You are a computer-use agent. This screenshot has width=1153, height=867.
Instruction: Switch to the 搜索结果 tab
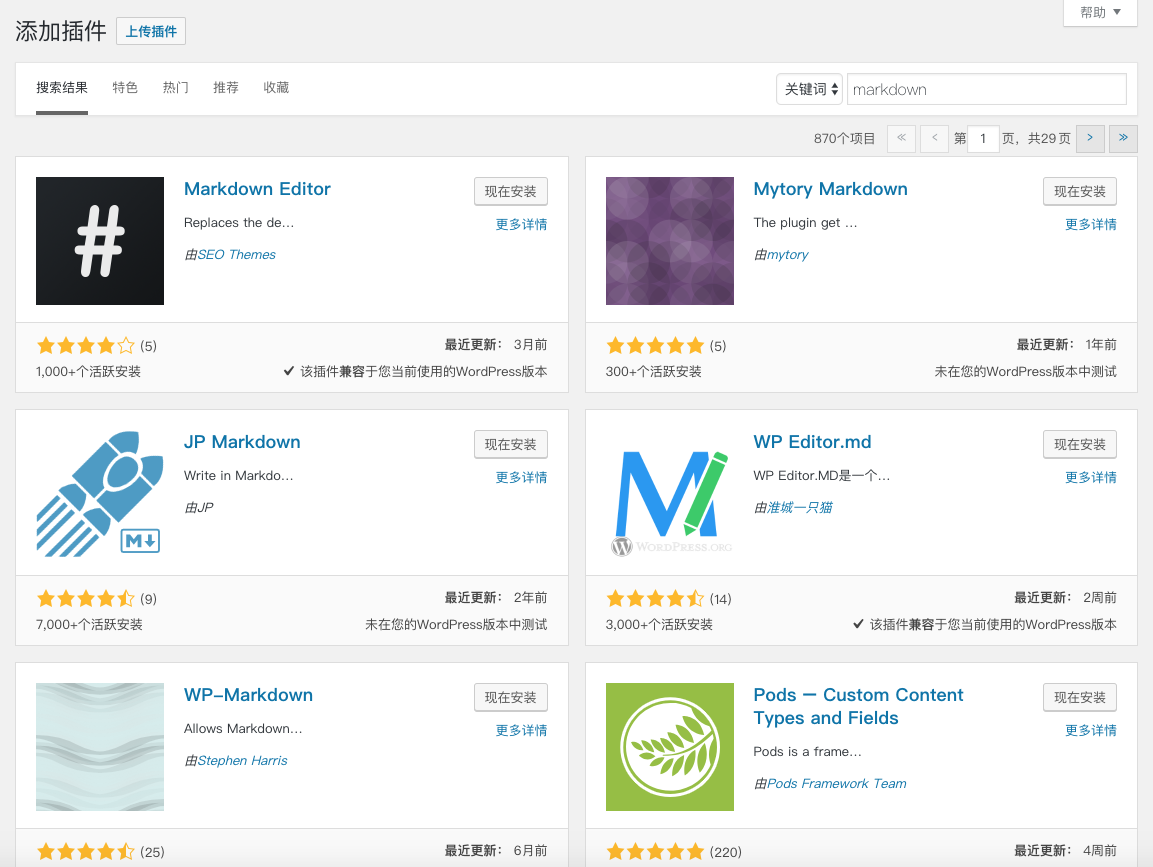tap(62, 88)
